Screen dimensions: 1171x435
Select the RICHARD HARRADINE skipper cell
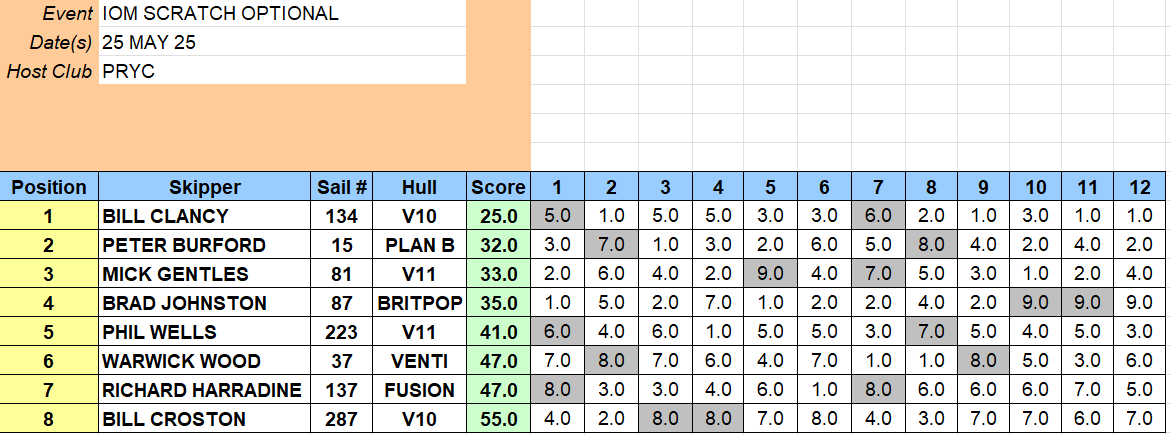tap(205, 390)
